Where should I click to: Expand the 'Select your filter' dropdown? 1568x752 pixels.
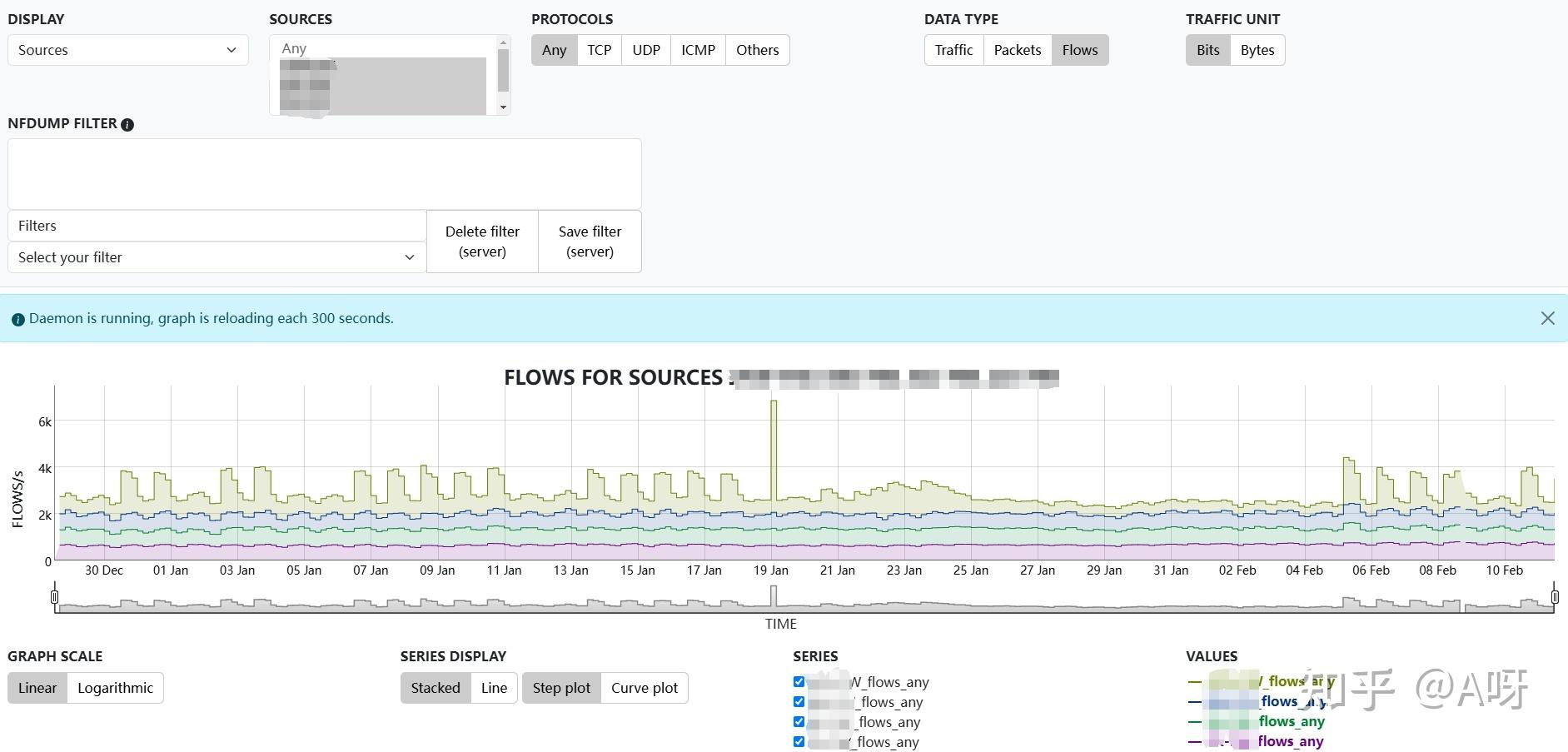[217, 257]
